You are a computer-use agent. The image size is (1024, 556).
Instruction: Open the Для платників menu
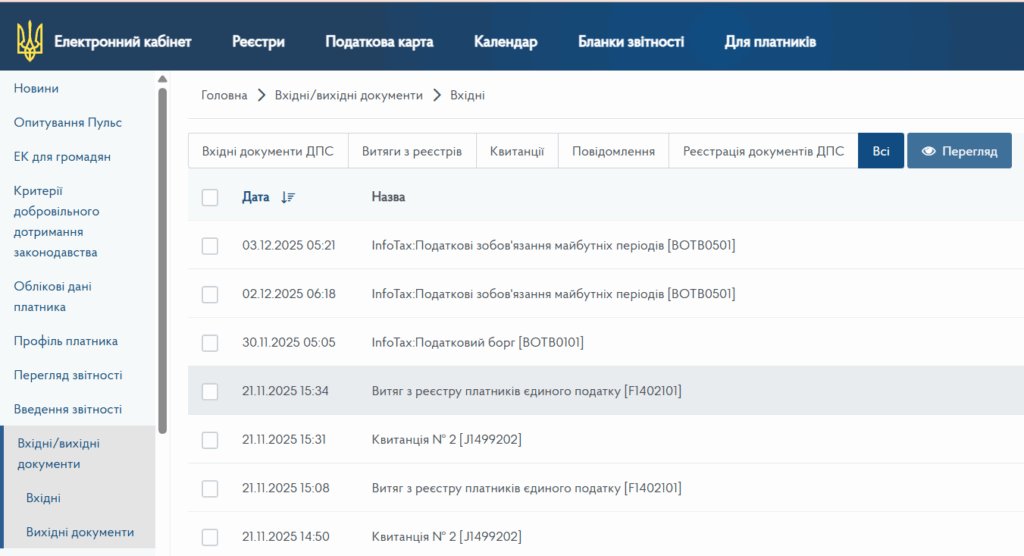coord(770,42)
